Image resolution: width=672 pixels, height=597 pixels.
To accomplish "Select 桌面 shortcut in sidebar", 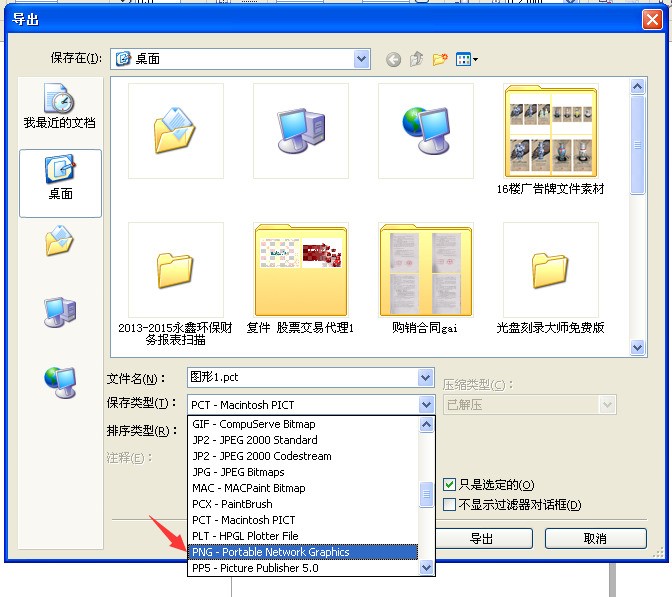I will pyautogui.click(x=60, y=183).
